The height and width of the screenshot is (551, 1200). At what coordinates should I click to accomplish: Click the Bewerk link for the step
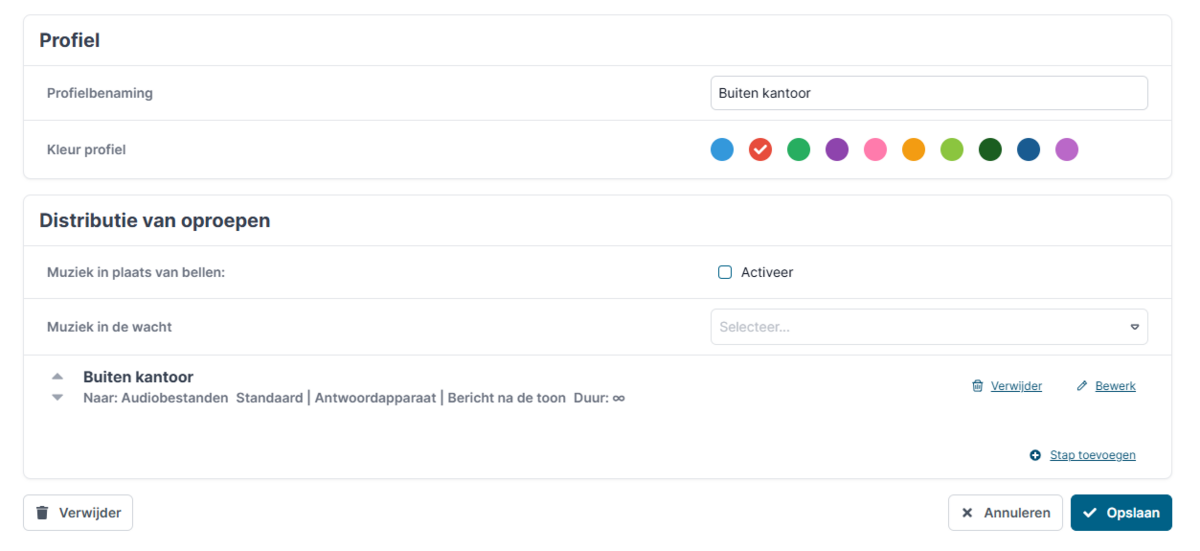1115,386
